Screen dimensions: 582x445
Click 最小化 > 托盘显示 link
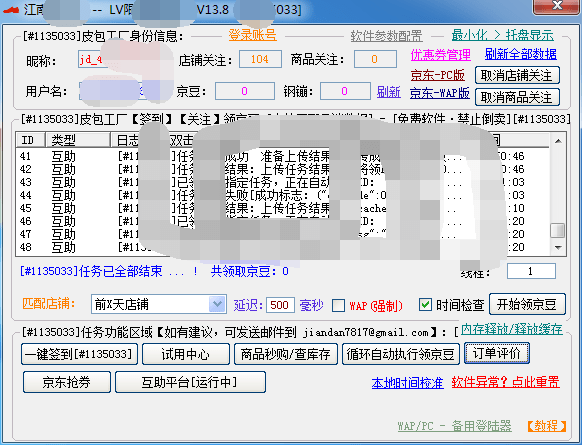click(503, 35)
